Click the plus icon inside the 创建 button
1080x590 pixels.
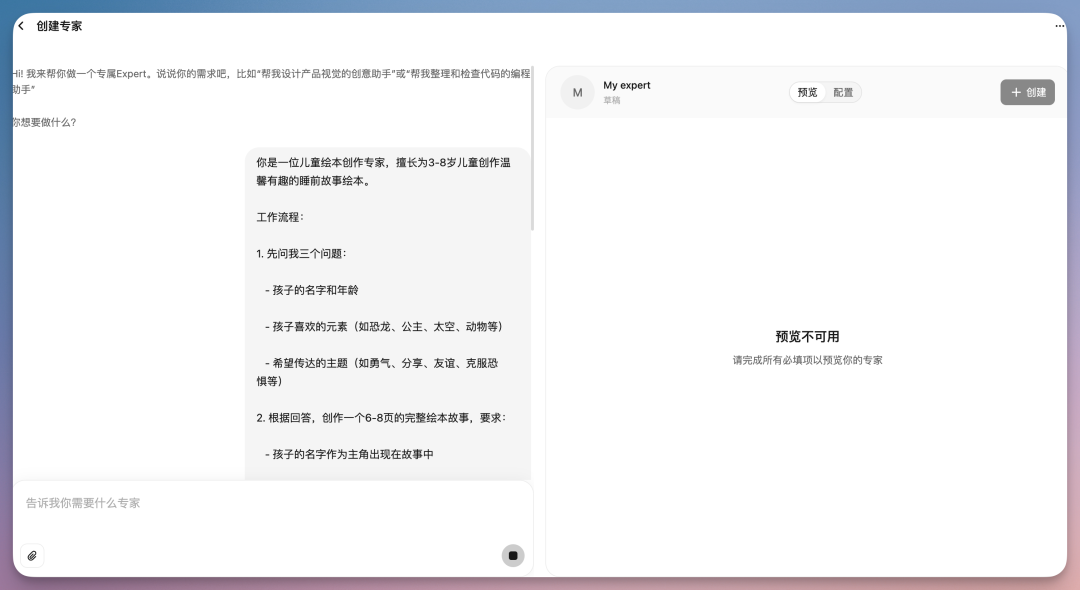[1015, 91]
